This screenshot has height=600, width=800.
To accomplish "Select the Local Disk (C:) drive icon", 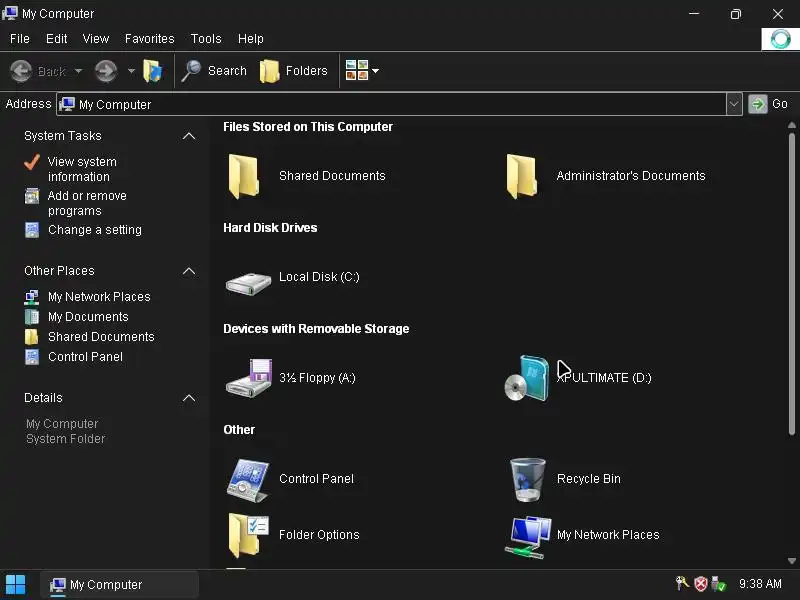I will tap(248, 284).
